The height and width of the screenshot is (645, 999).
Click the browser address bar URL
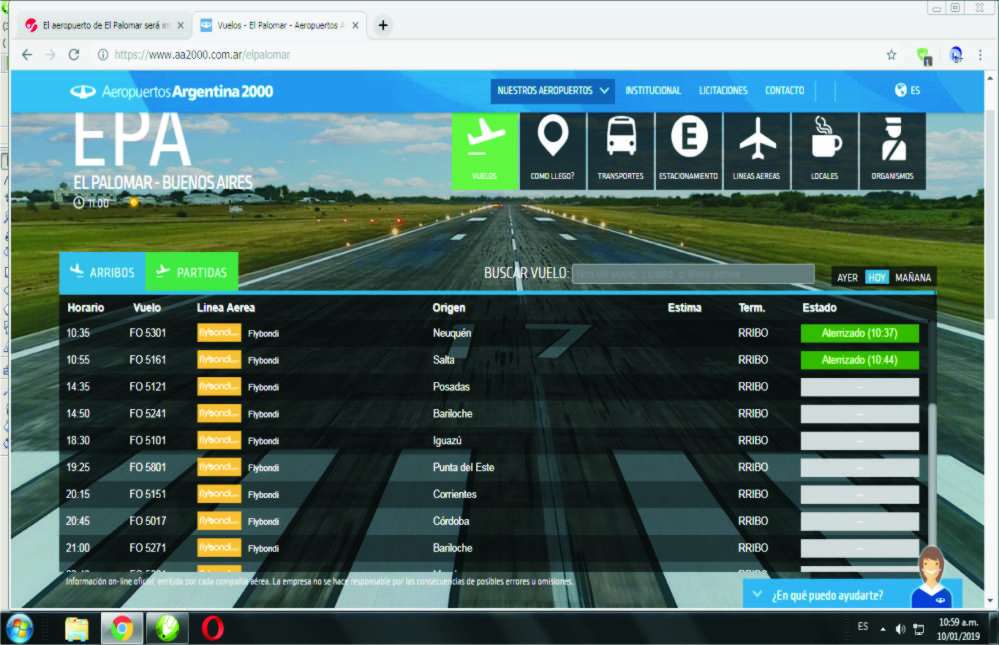[x=202, y=55]
